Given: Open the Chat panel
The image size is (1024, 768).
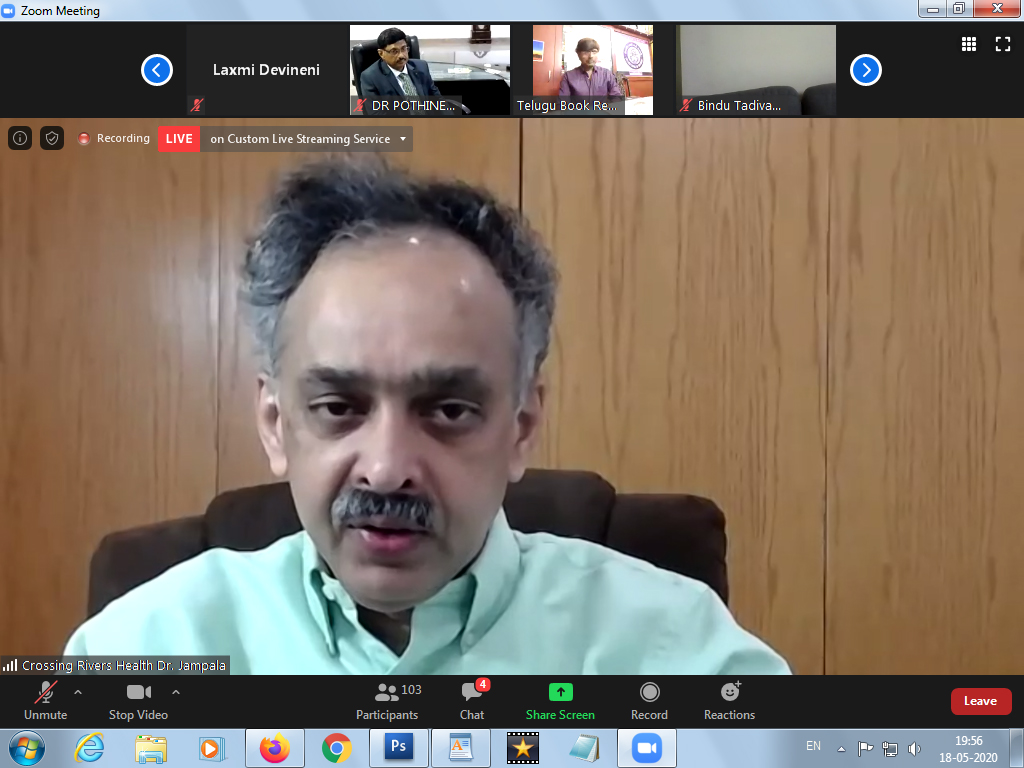Looking at the screenshot, I should point(472,700).
